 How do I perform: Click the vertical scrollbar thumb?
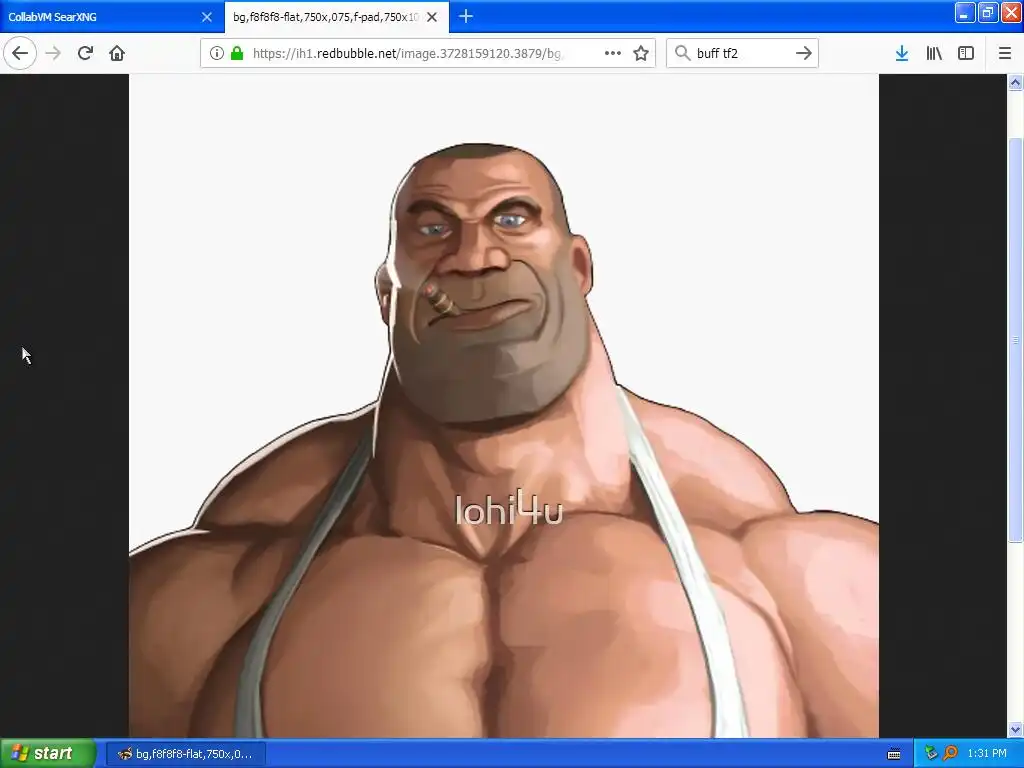[x=1015, y=340]
